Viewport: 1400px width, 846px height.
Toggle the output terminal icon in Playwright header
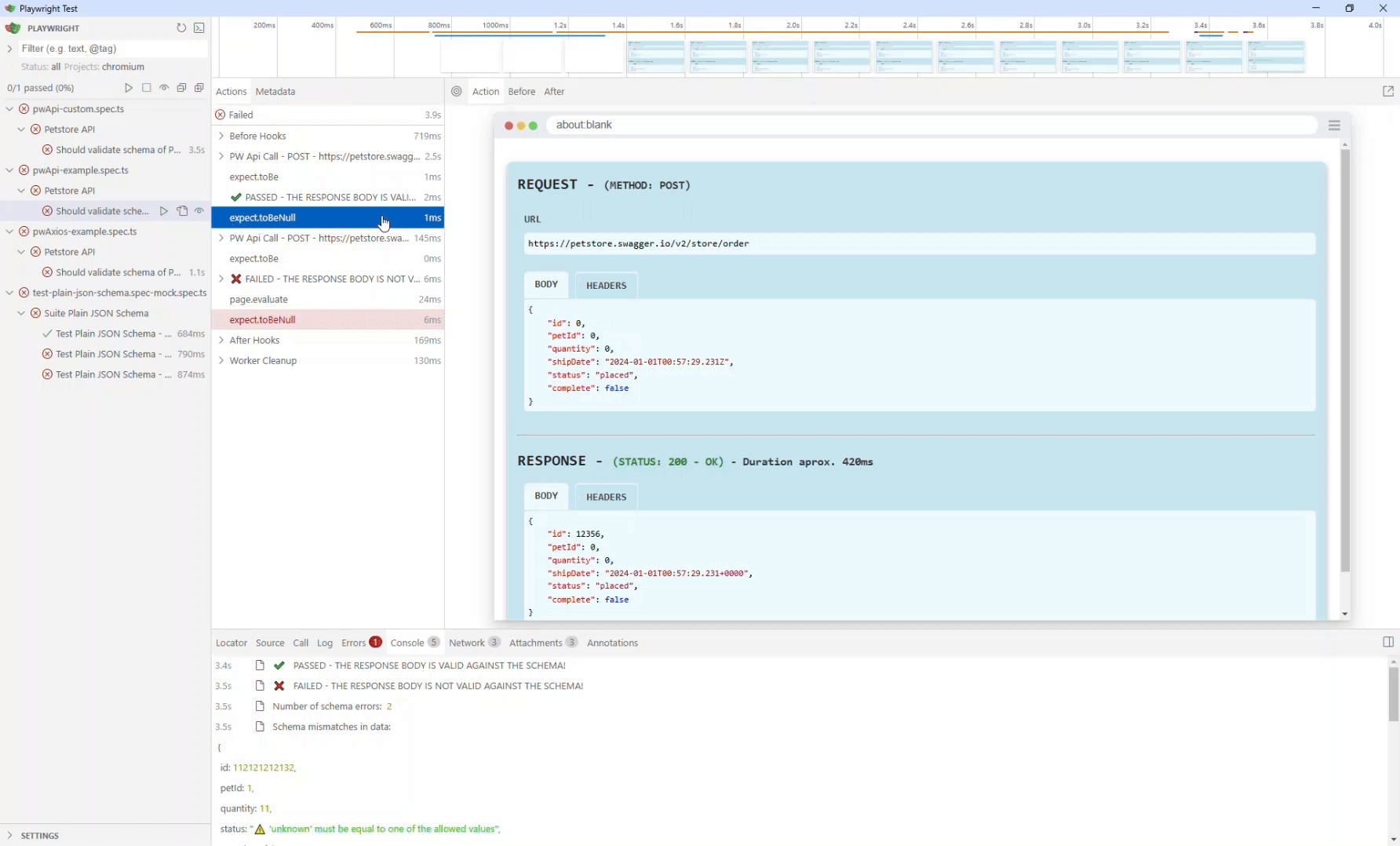pos(199,28)
